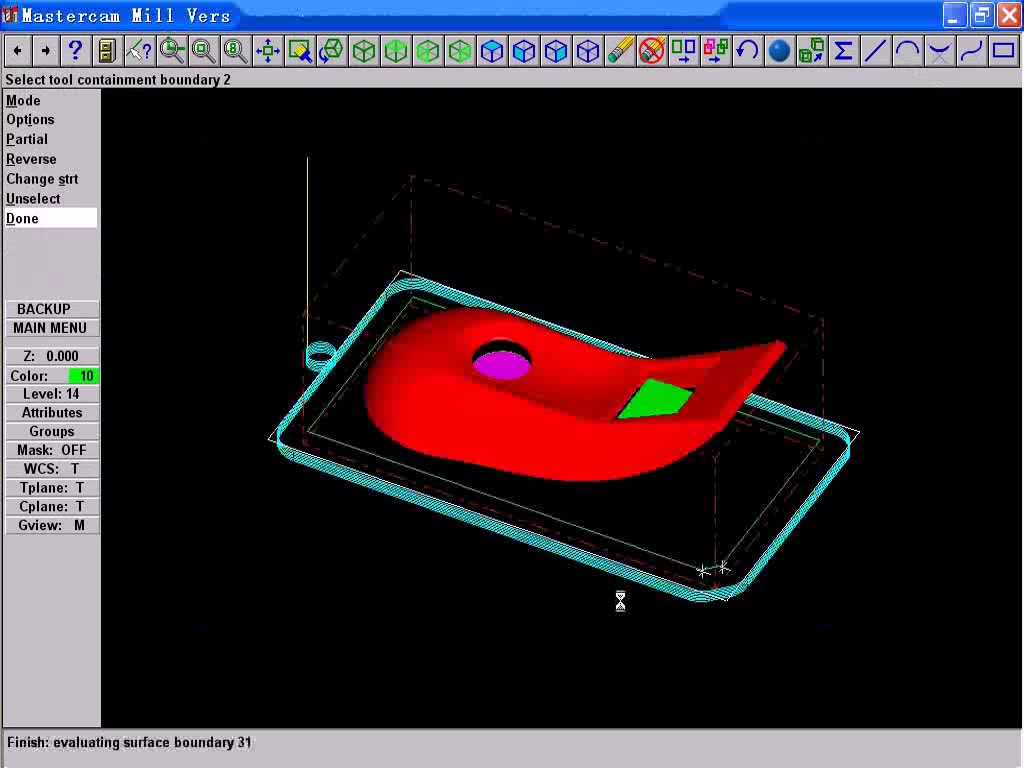Choose the Create Arc tool
1024x768 pixels.
(907, 50)
